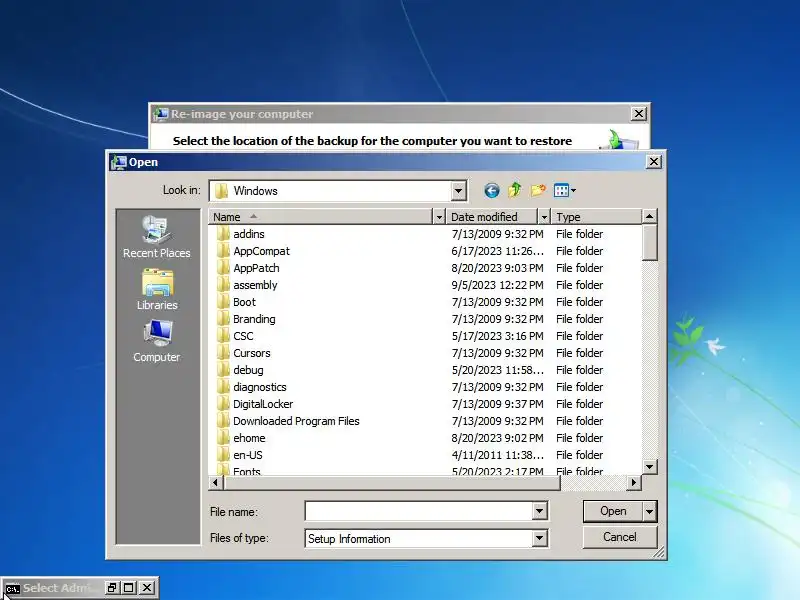Select the AppCompat folder icon
Viewport: 800px width, 600px height.
point(223,251)
